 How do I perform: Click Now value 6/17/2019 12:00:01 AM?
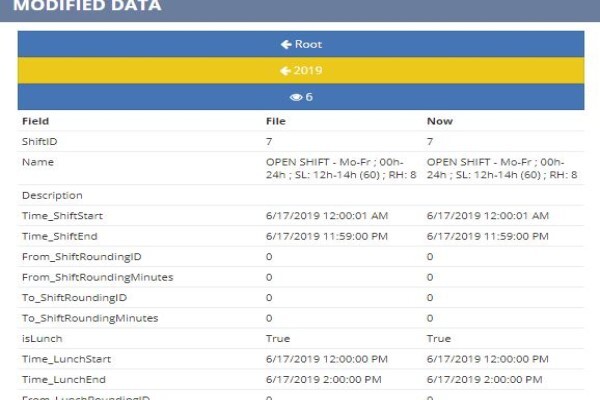488,216
